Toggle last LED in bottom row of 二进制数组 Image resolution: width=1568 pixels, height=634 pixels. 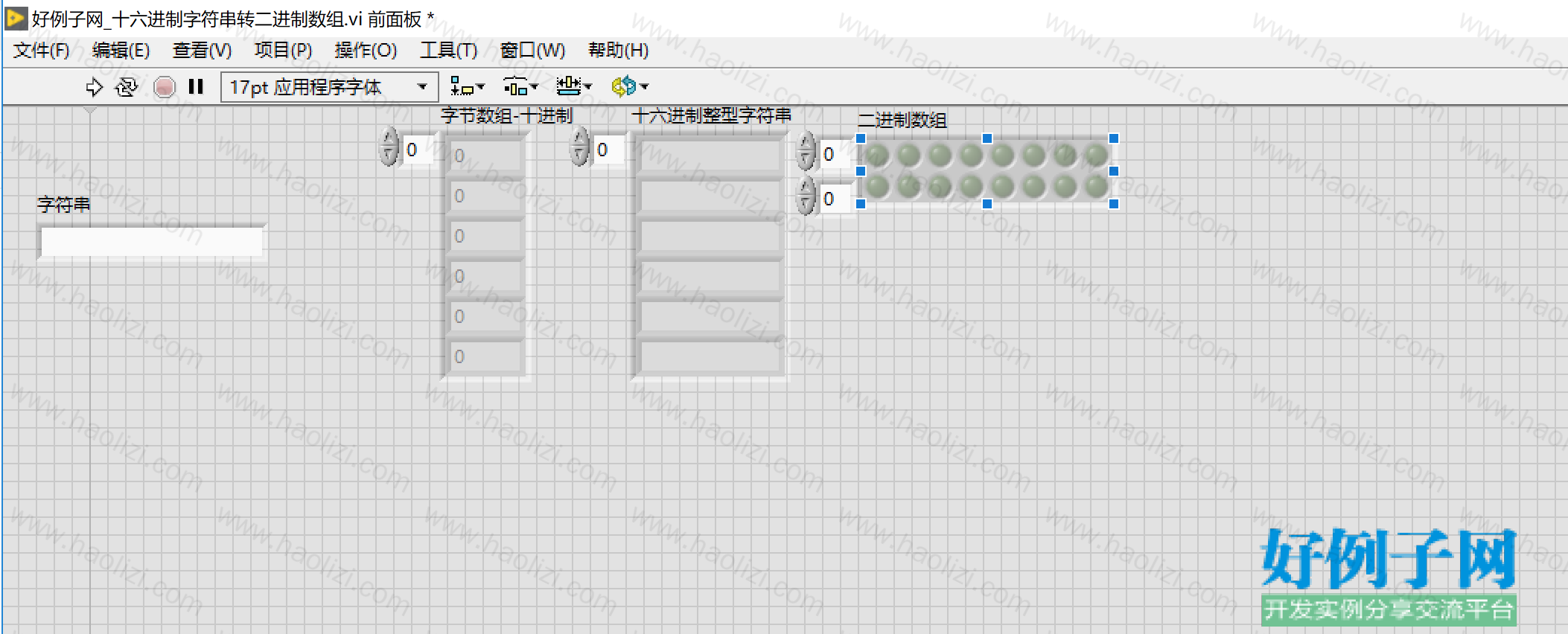pos(1097,186)
